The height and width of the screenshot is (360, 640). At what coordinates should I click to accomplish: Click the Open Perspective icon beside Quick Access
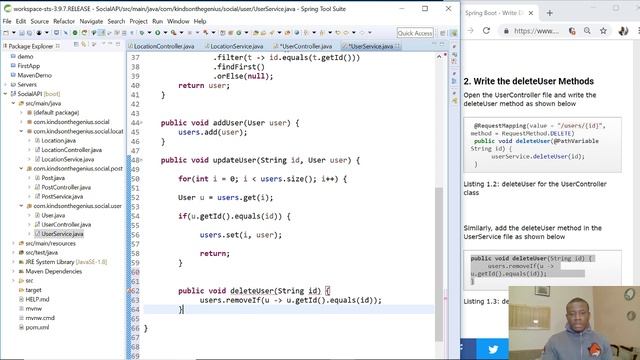(443, 33)
